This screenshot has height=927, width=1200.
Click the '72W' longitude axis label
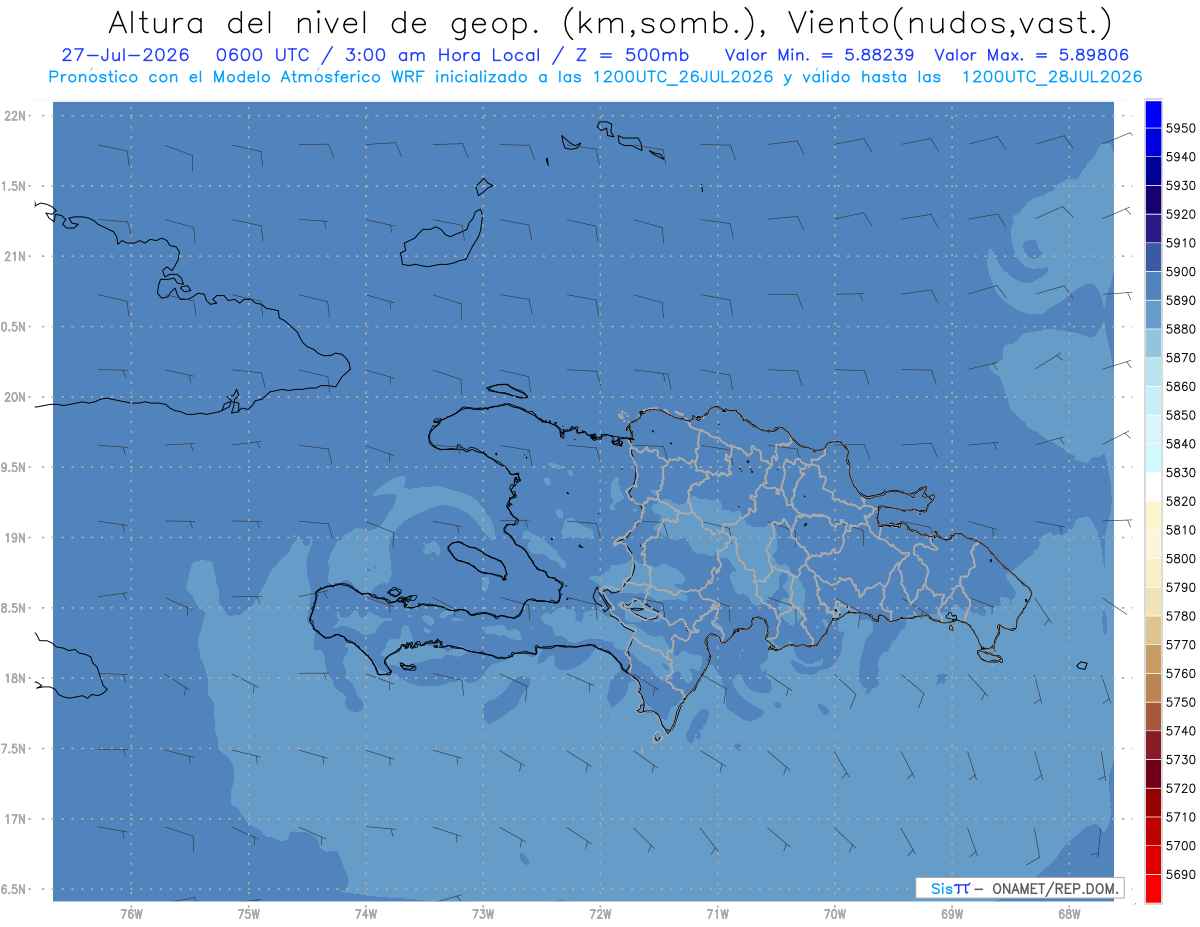(x=600, y=914)
